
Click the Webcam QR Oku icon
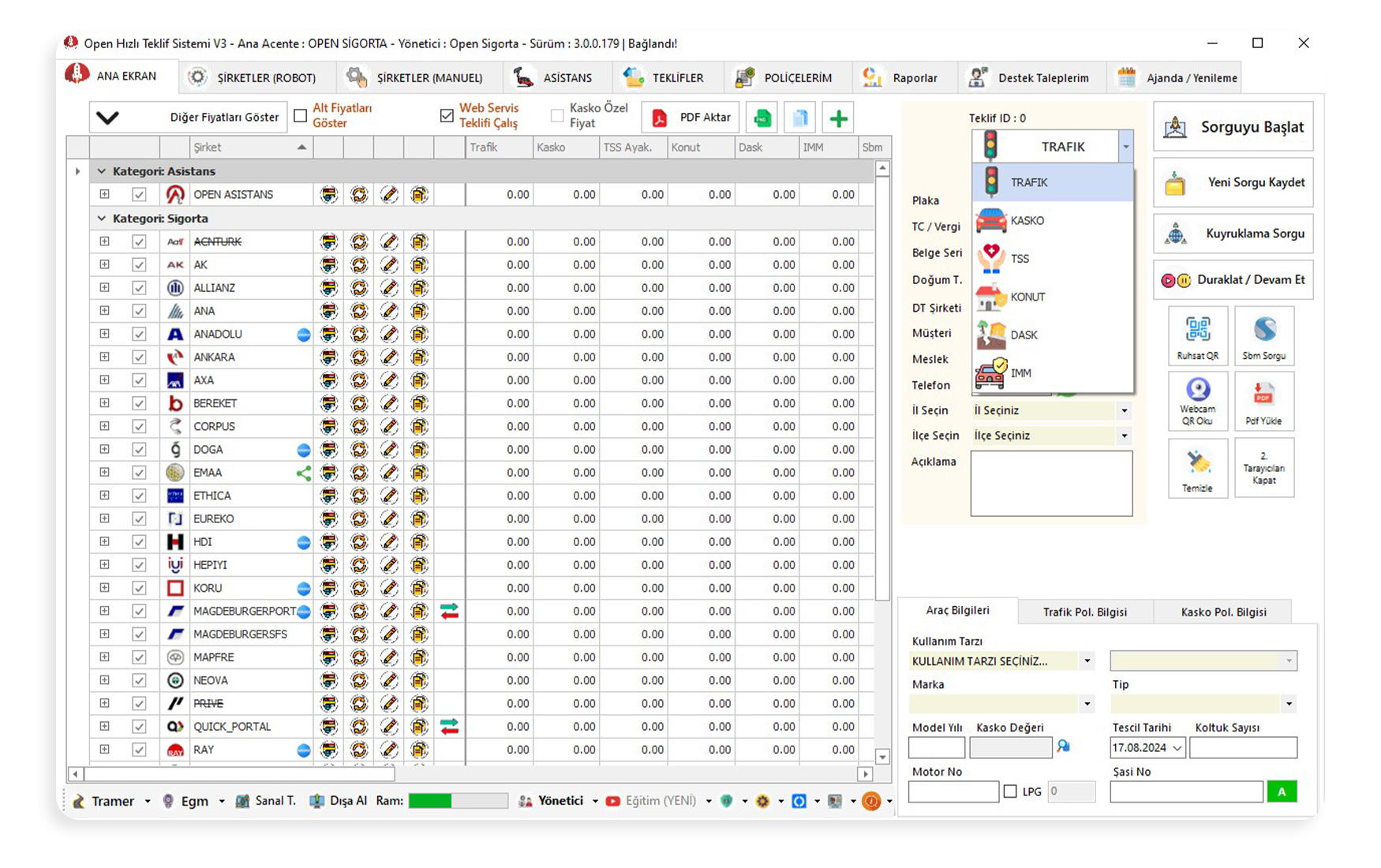[1197, 390]
